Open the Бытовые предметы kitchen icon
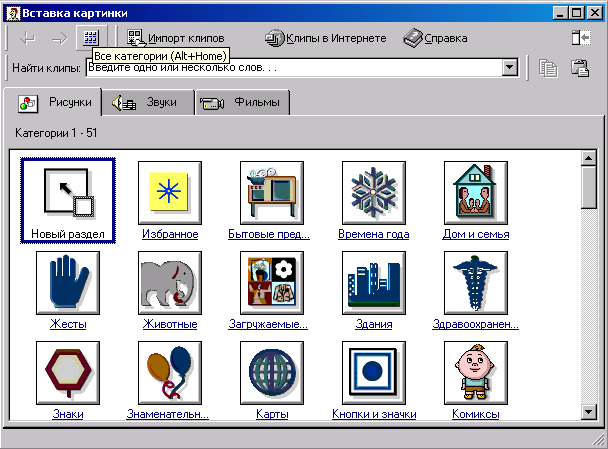The image size is (608, 449). (x=272, y=193)
